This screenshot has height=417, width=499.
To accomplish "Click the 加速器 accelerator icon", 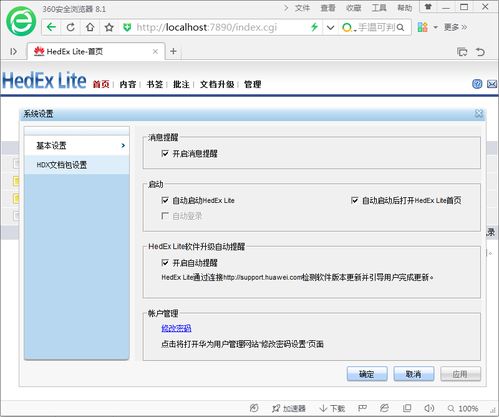I will (289, 408).
